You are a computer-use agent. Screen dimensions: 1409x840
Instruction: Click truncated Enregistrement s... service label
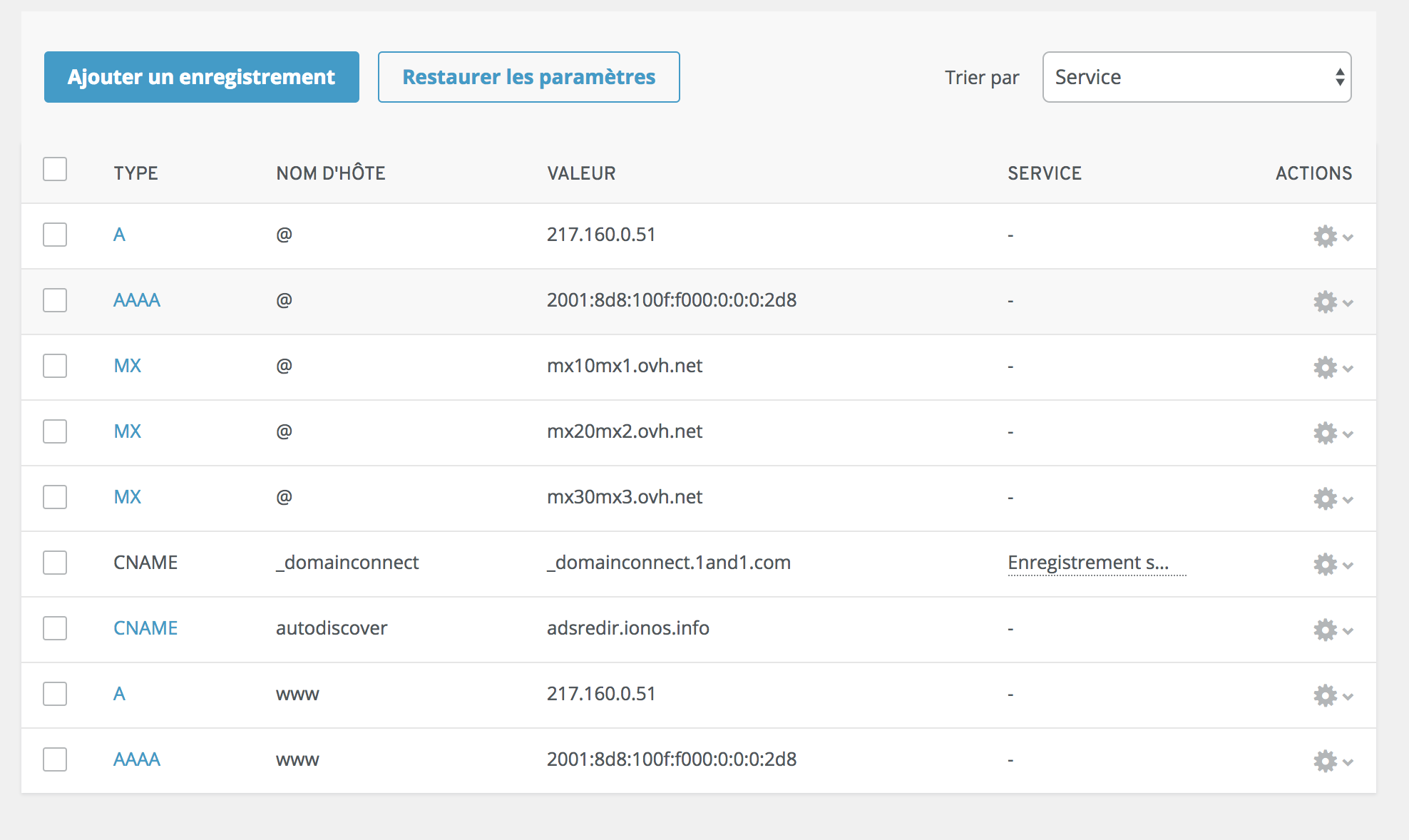1088,563
